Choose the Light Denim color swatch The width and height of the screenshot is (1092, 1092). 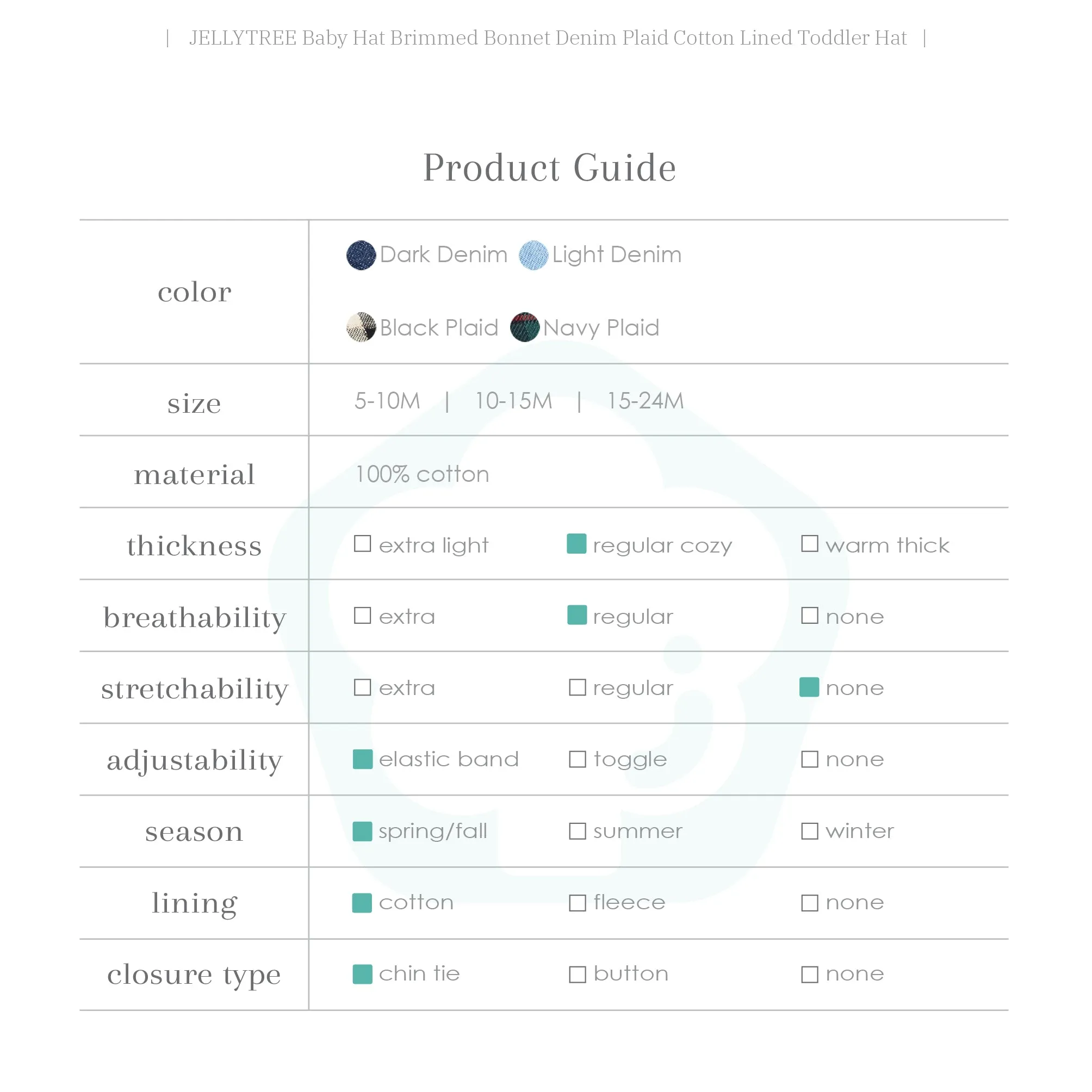pyautogui.click(x=533, y=256)
